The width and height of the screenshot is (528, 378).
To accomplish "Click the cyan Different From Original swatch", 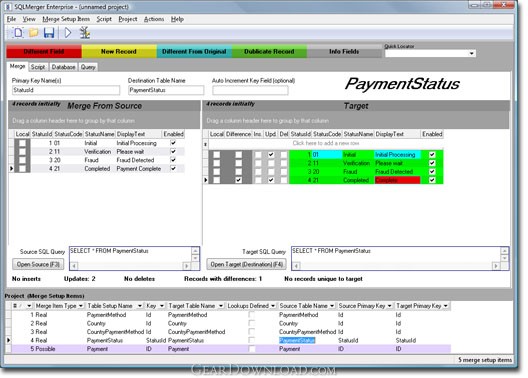I will click(x=194, y=51).
